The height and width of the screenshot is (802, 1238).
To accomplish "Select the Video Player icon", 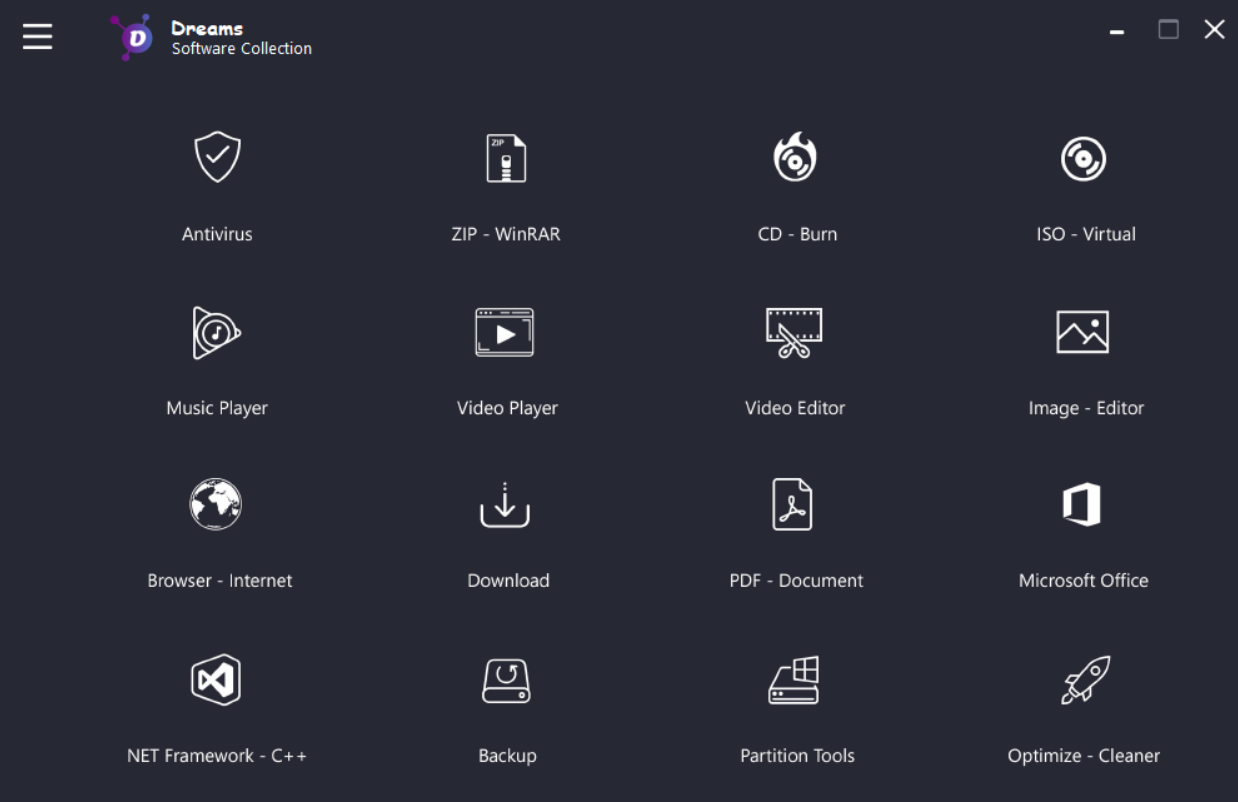I will pos(505,332).
